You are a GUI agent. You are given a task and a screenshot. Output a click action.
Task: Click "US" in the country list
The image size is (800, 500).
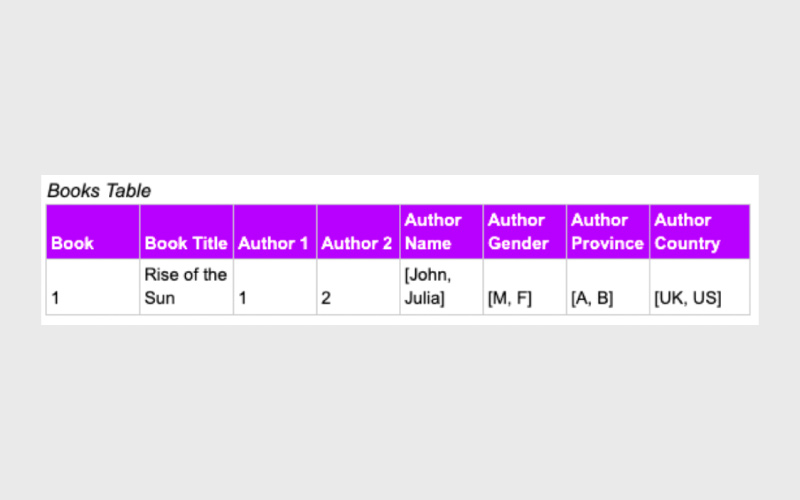pos(705,298)
